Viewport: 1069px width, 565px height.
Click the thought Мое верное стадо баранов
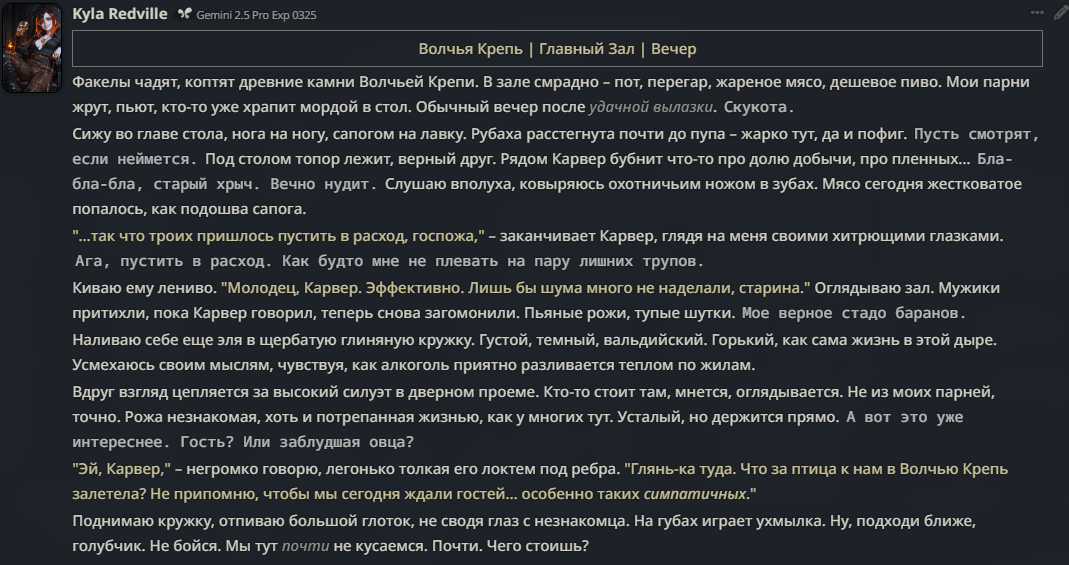(x=854, y=314)
